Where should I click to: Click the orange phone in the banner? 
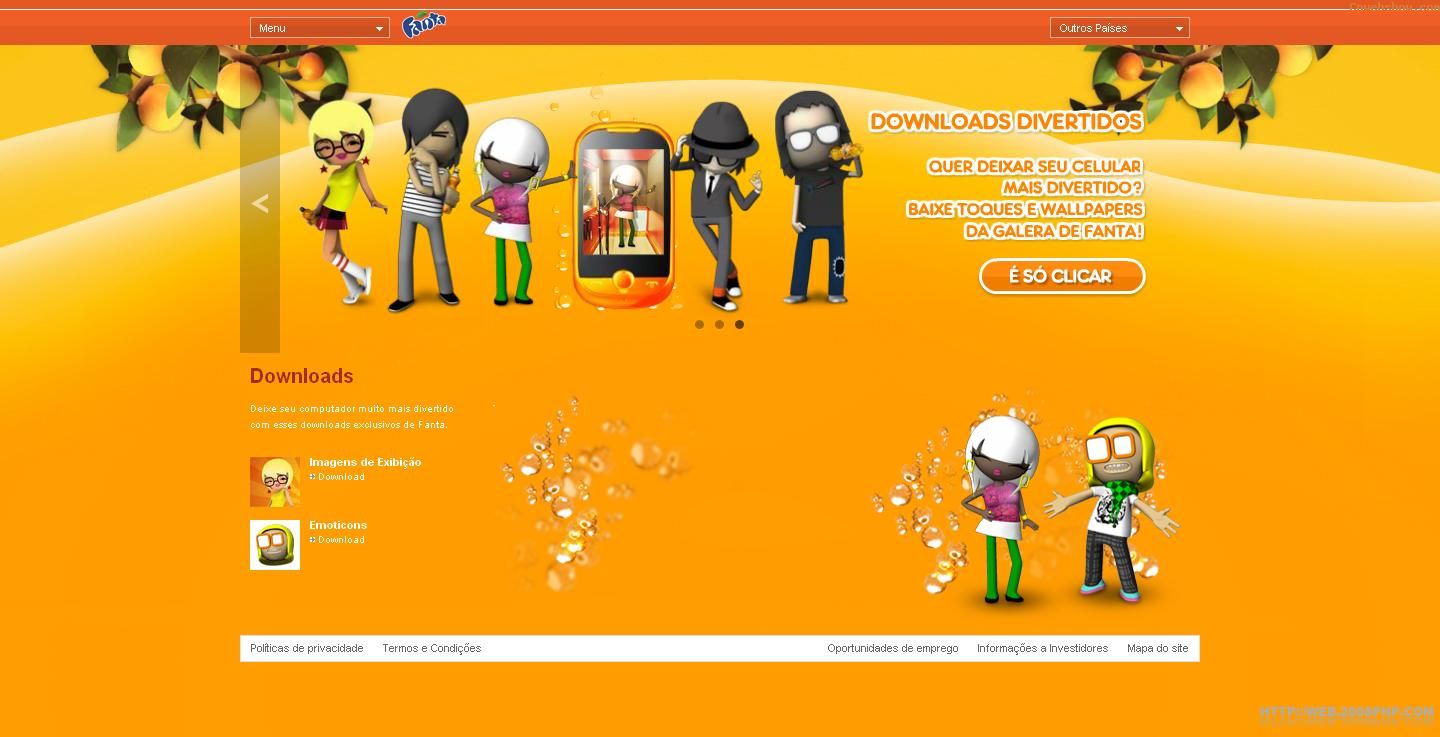coord(622,214)
